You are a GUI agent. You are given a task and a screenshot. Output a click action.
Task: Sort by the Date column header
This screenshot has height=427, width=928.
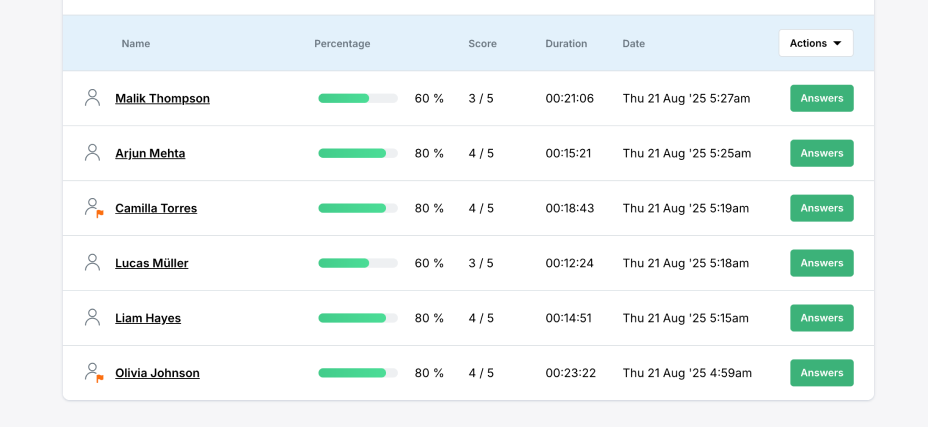pyautogui.click(x=633, y=44)
